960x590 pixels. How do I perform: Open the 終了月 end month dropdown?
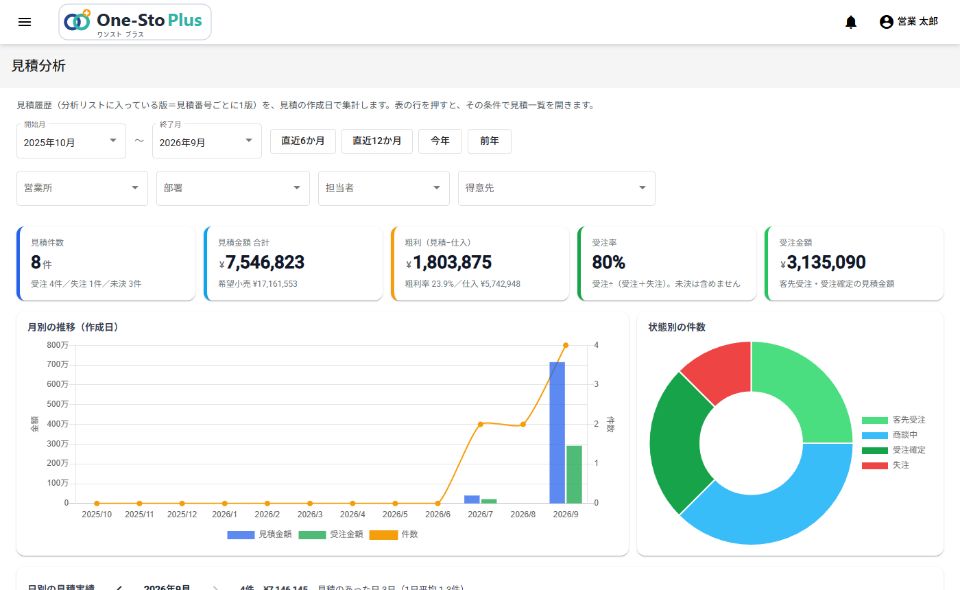click(207, 141)
